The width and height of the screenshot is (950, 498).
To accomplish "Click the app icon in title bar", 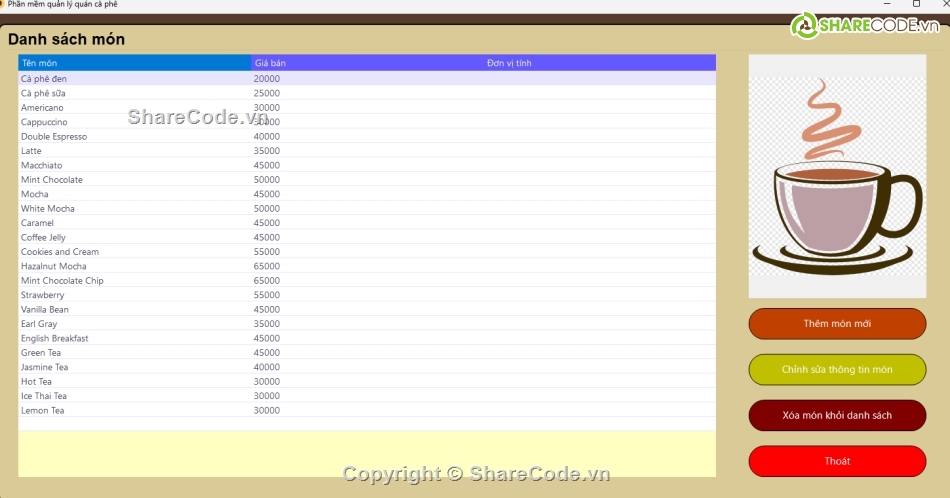I will pos(3,4).
